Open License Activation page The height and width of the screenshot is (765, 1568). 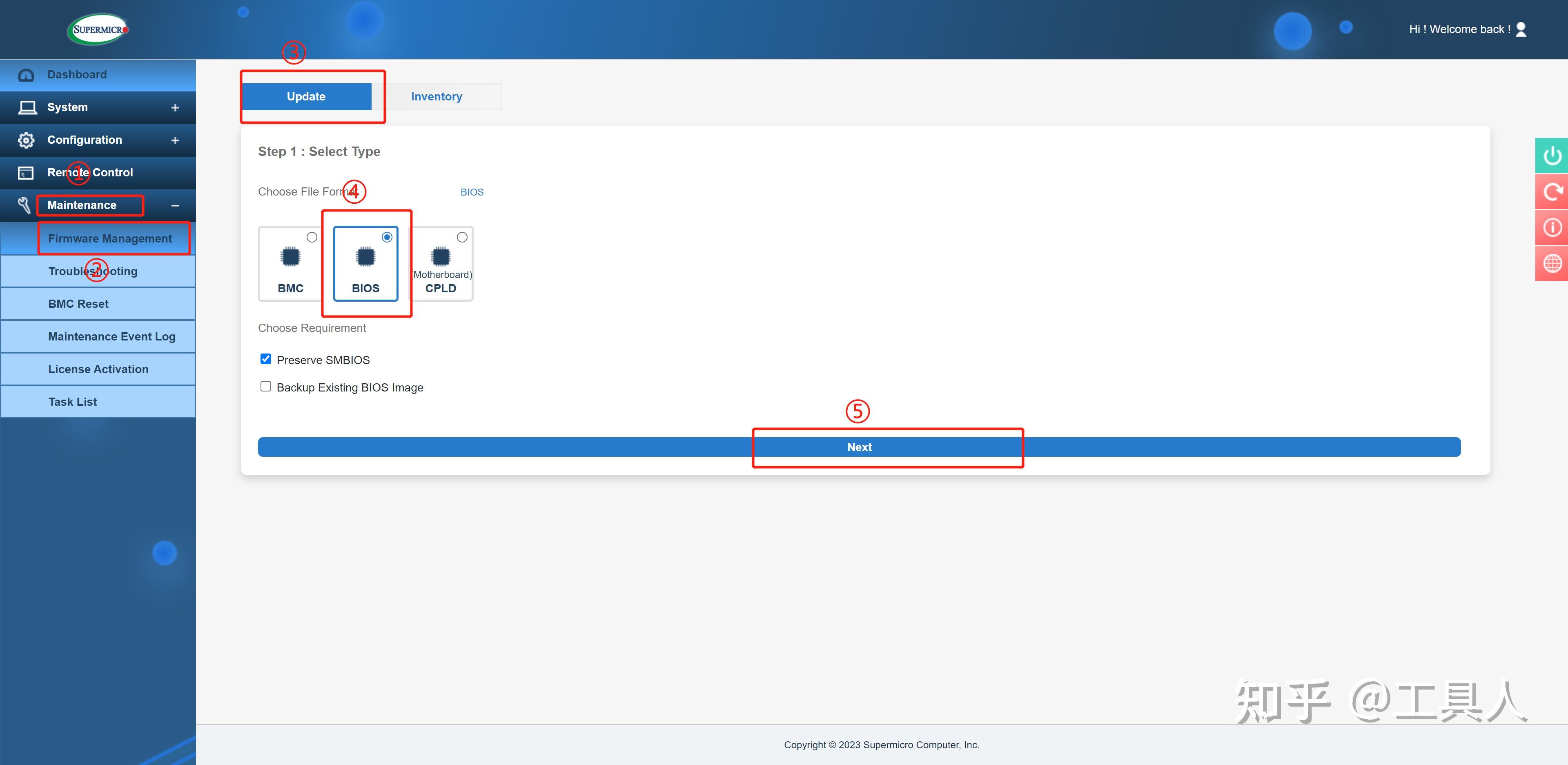click(x=98, y=369)
